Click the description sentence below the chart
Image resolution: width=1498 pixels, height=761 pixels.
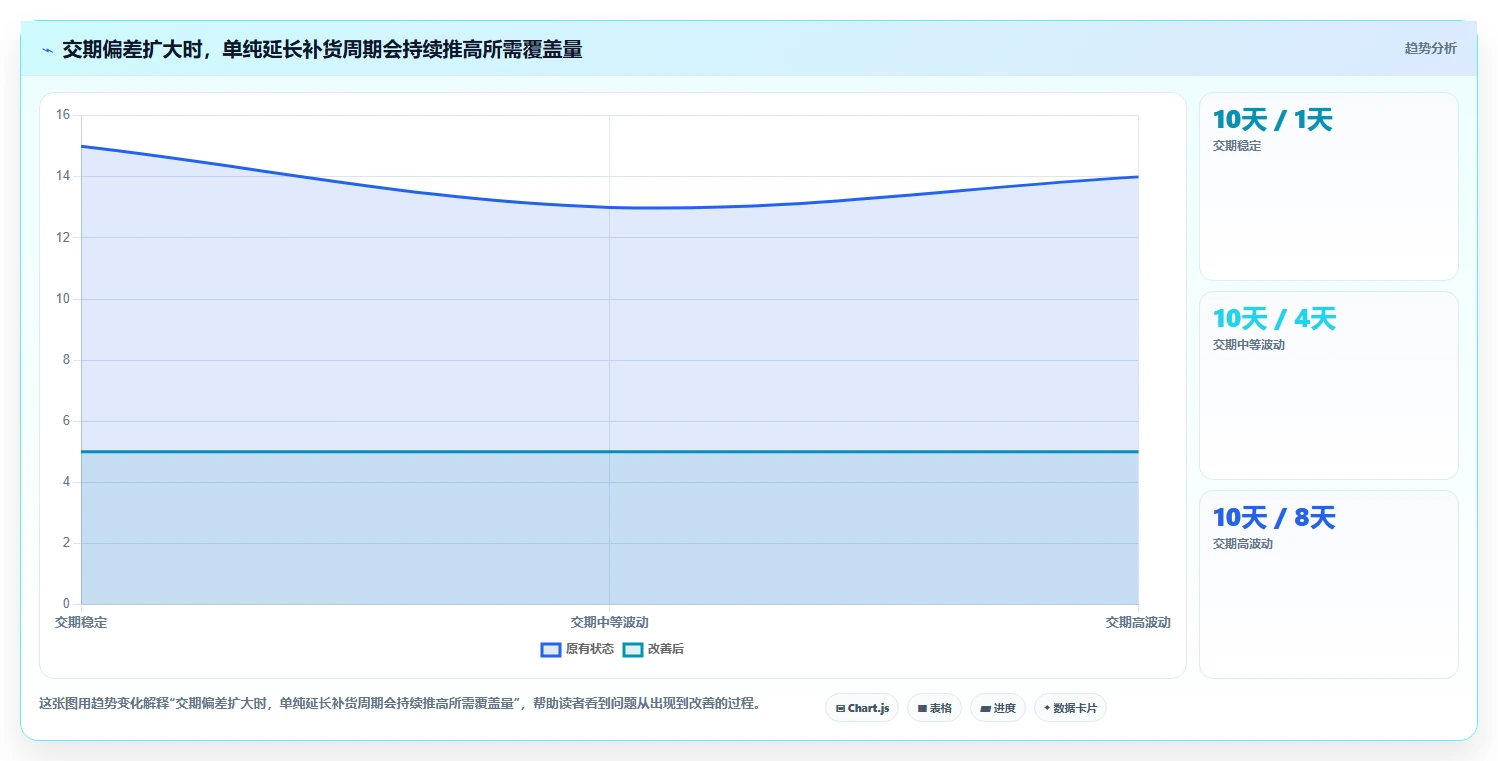(x=400, y=704)
